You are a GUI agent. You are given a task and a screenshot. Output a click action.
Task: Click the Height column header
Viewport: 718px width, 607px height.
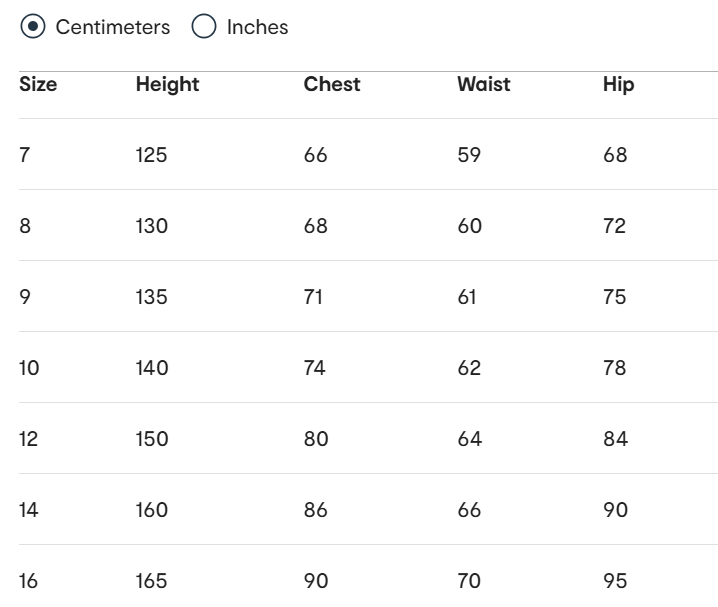click(x=167, y=85)
